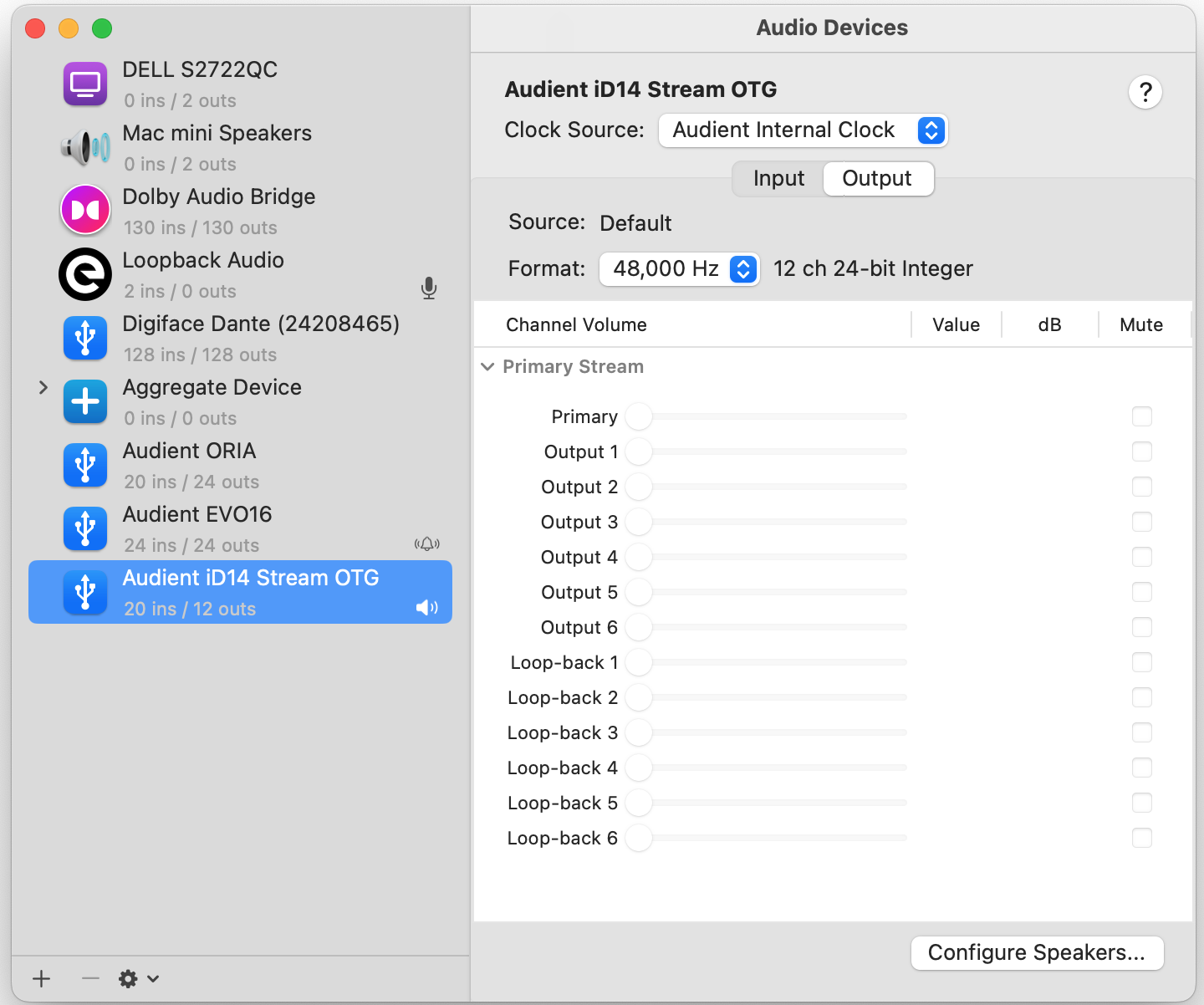Screen dimensions: 1204x1005
Task: Enable mute on Output 6
Action: [x=1142, y=627]
